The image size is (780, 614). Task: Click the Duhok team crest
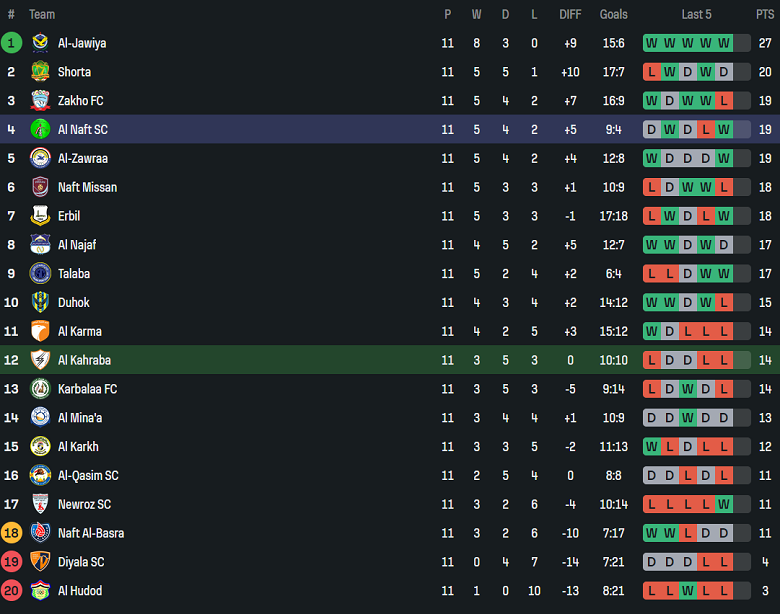[40, 302]
